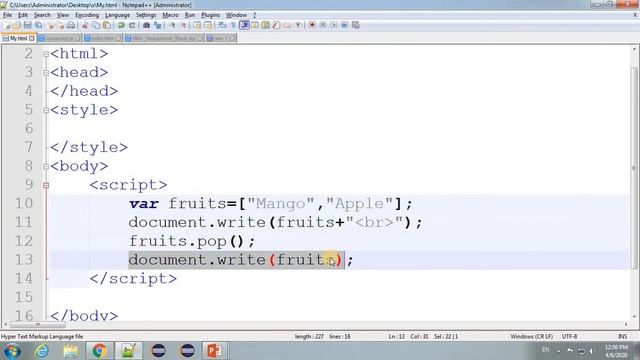Open the File menu

[x=7, y=15]
